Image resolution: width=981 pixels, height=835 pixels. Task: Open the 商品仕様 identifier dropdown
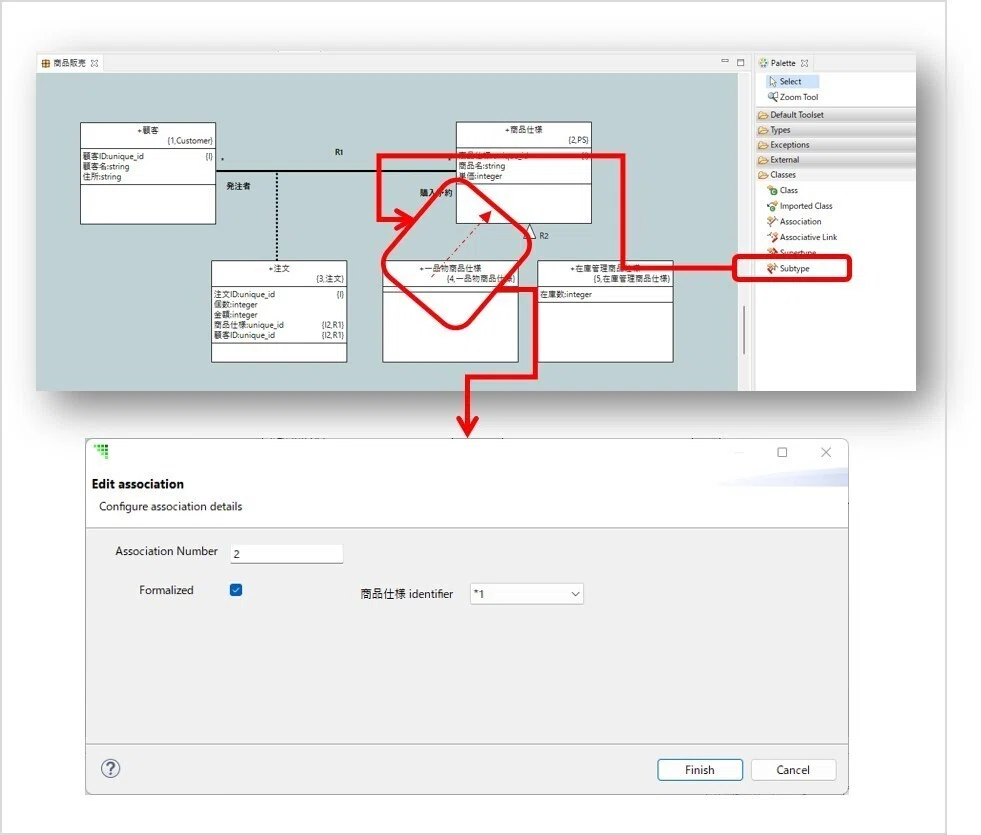tap(527, 594)
